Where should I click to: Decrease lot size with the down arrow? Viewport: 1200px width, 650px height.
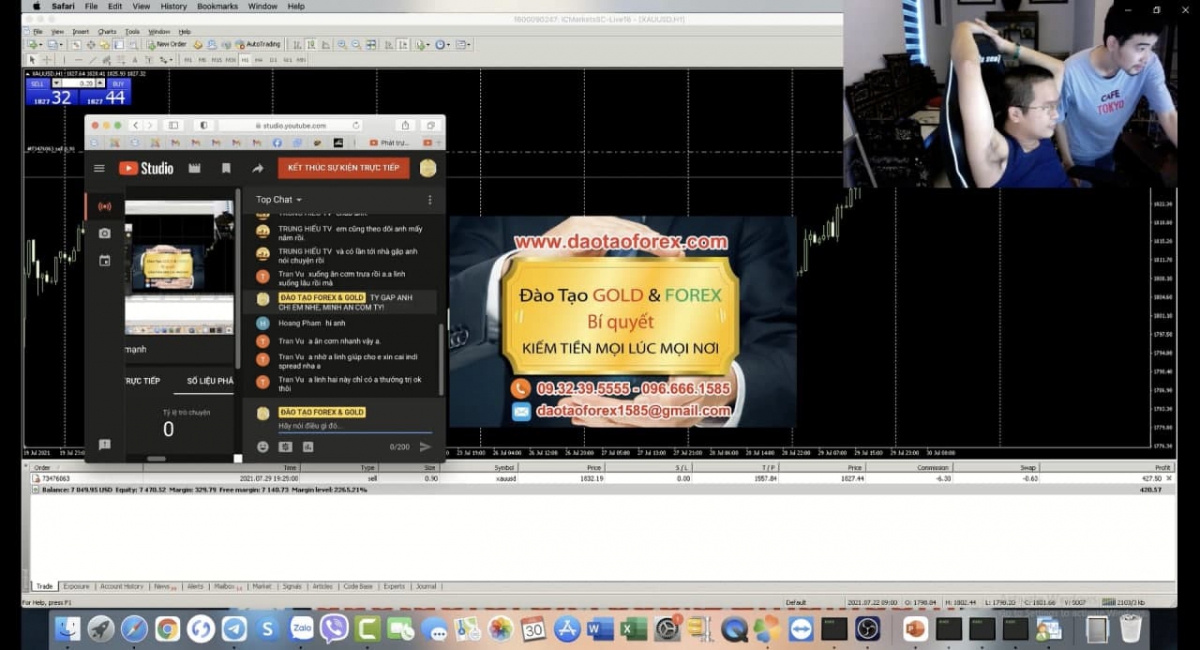57,83
